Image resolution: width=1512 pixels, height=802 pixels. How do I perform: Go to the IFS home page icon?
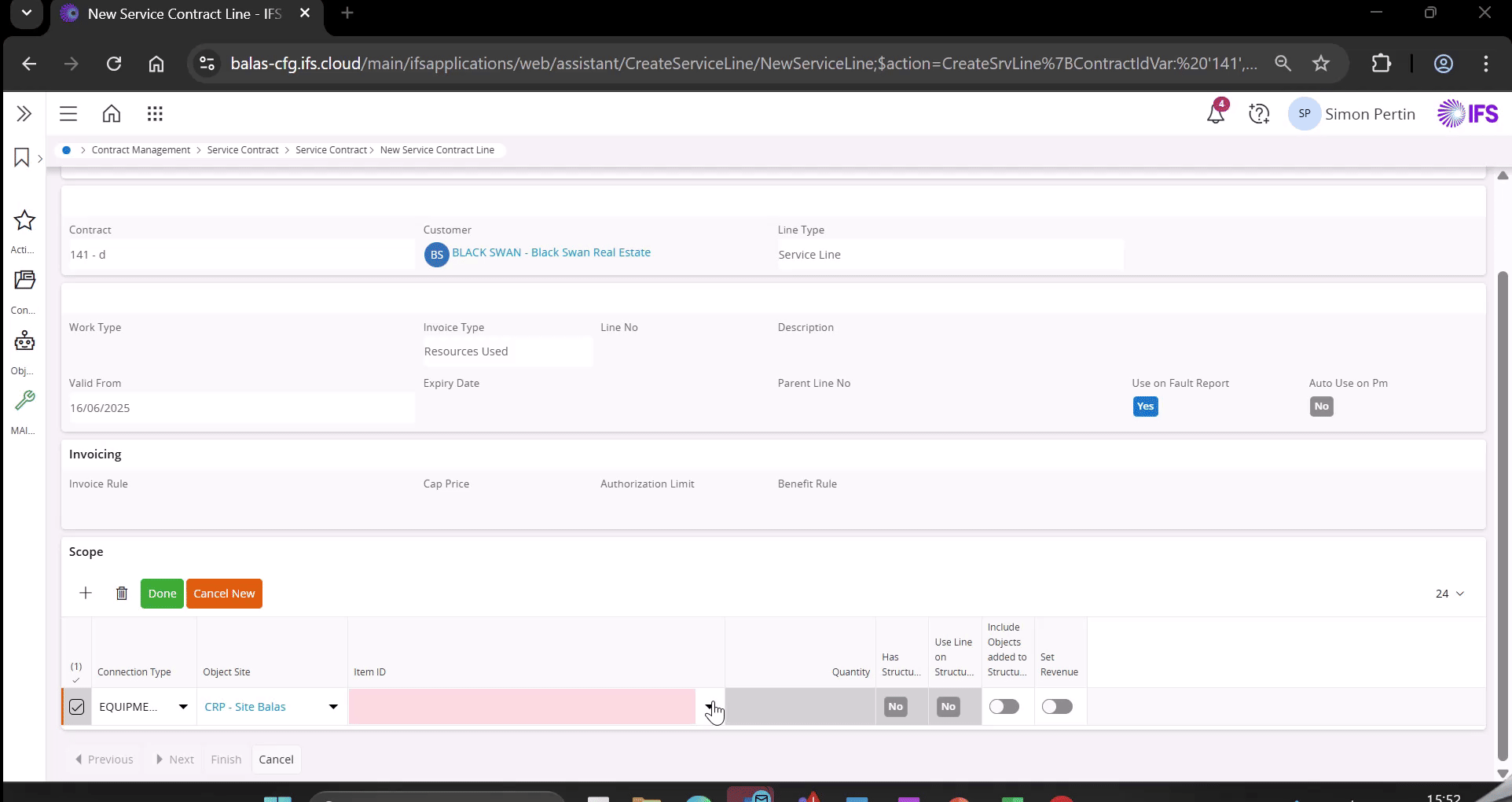pos(112,114)
